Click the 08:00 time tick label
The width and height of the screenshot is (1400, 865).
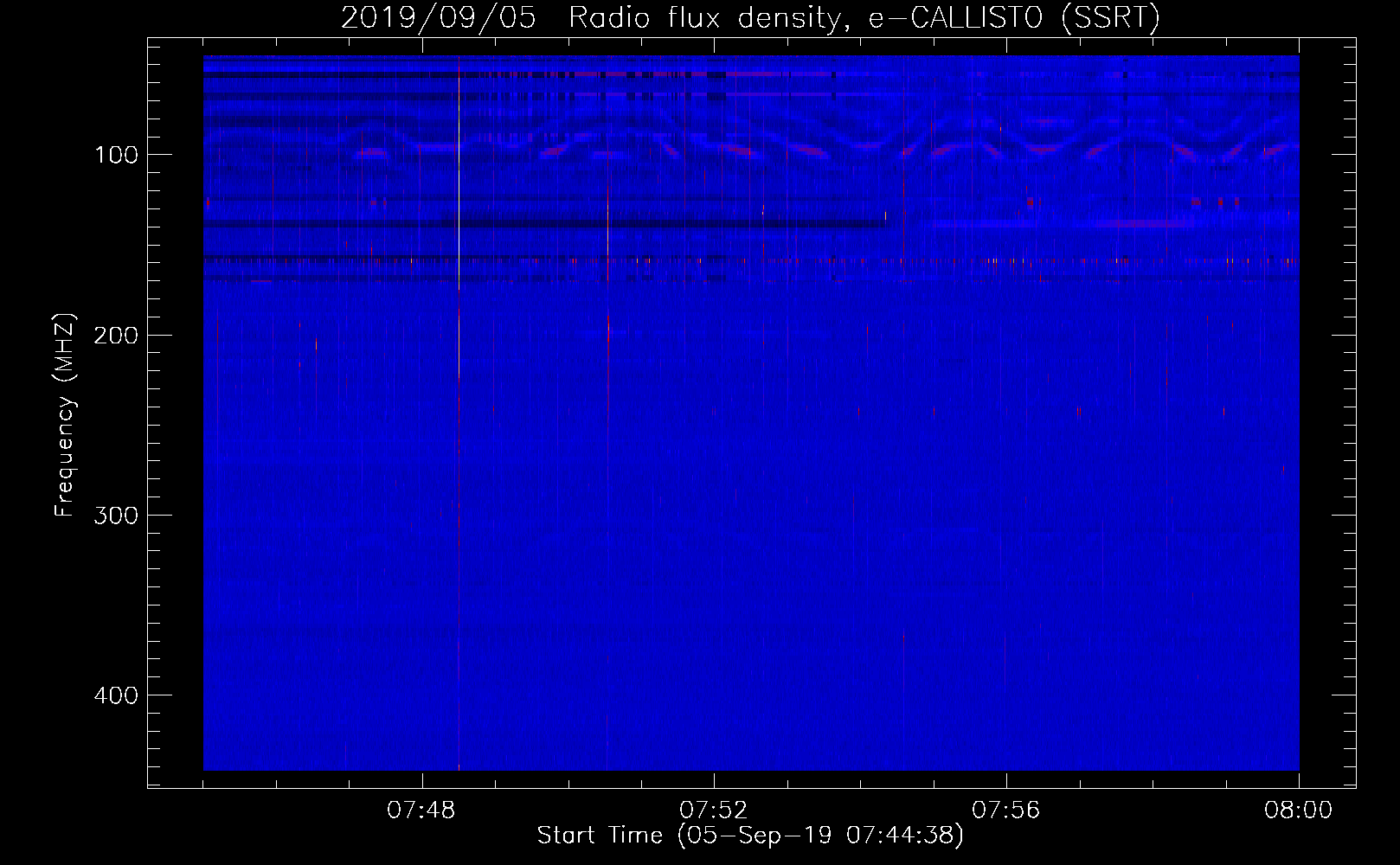pos(1299,811)
